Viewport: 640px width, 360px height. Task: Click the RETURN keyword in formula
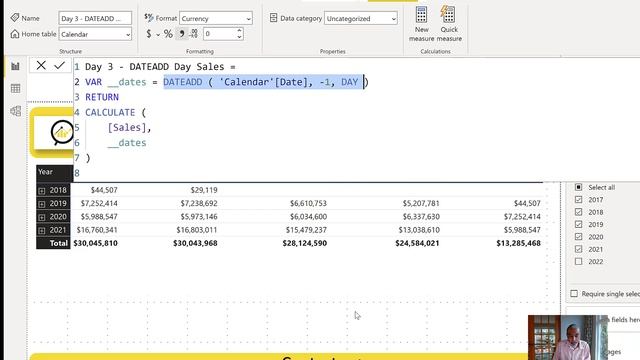(102, 97)
